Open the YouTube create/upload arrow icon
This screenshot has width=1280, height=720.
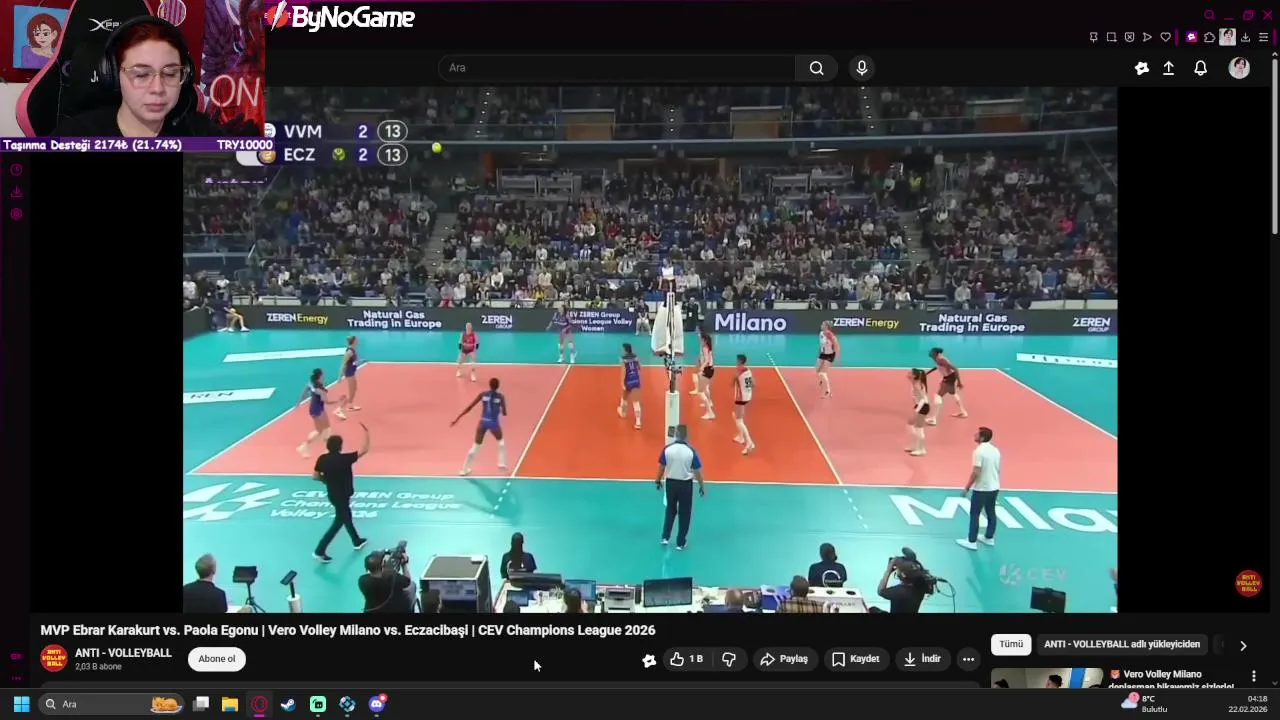click(1168, 68)
